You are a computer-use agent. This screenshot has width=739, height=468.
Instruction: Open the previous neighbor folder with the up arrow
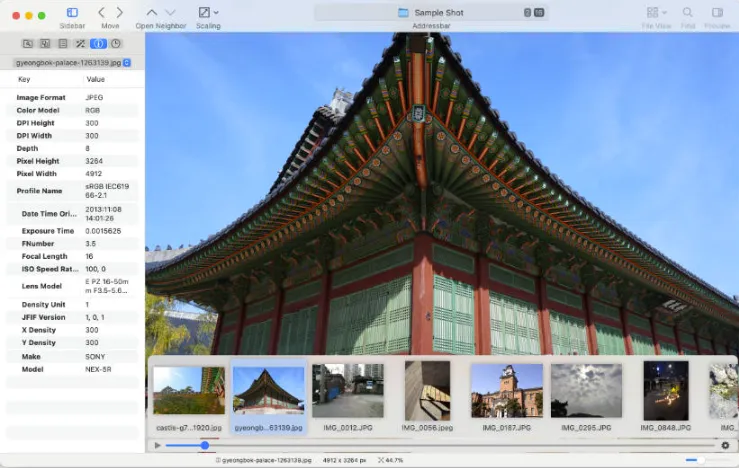pos(151,13)
